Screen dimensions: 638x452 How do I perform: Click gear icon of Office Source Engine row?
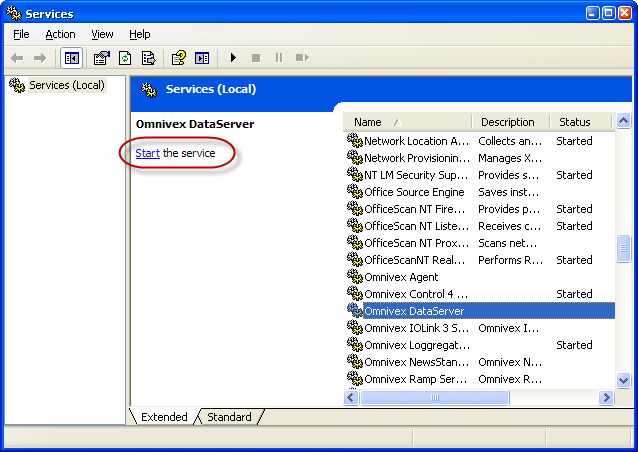pos(354,192)
